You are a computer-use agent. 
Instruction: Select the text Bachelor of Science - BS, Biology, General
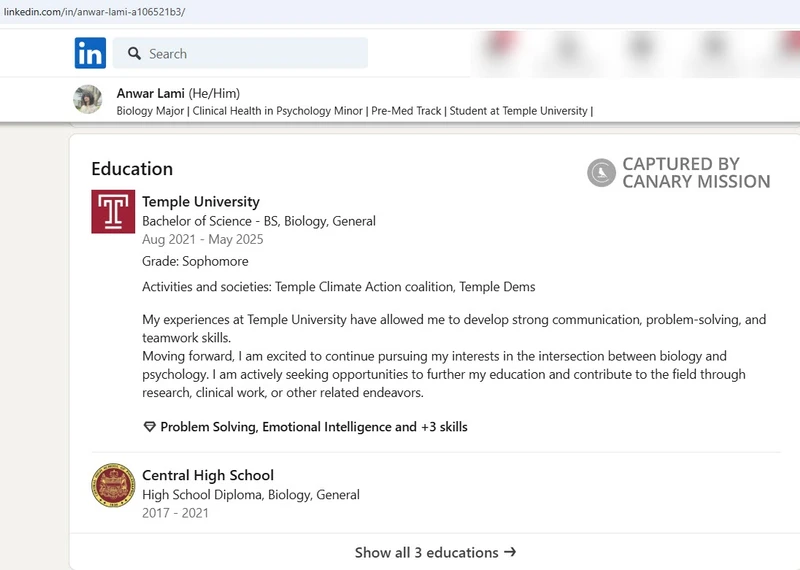[259, 221]
